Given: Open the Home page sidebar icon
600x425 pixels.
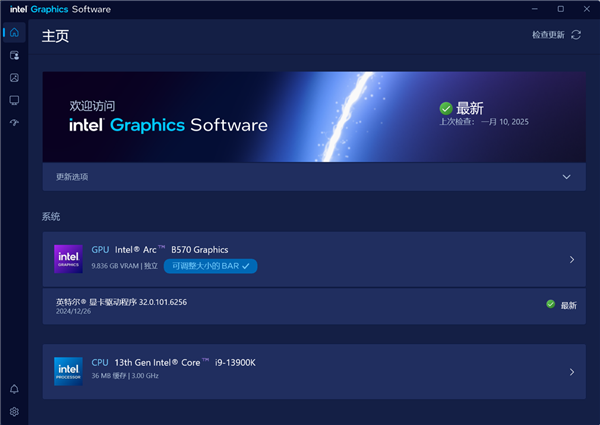Looking at the screenshot, I should (x=14, y=33).
